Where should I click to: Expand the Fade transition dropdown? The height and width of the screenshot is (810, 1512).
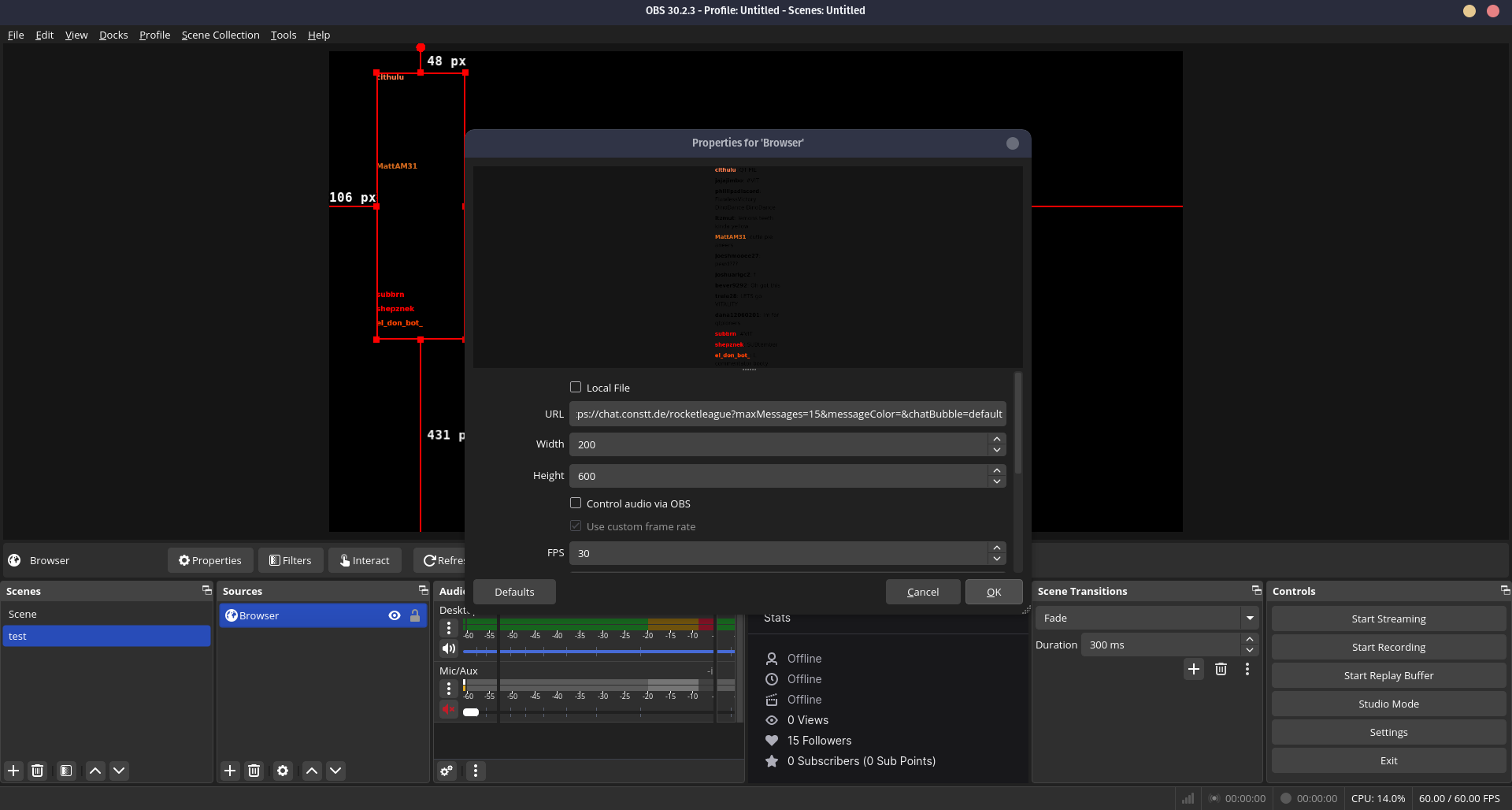[1250, 619]
